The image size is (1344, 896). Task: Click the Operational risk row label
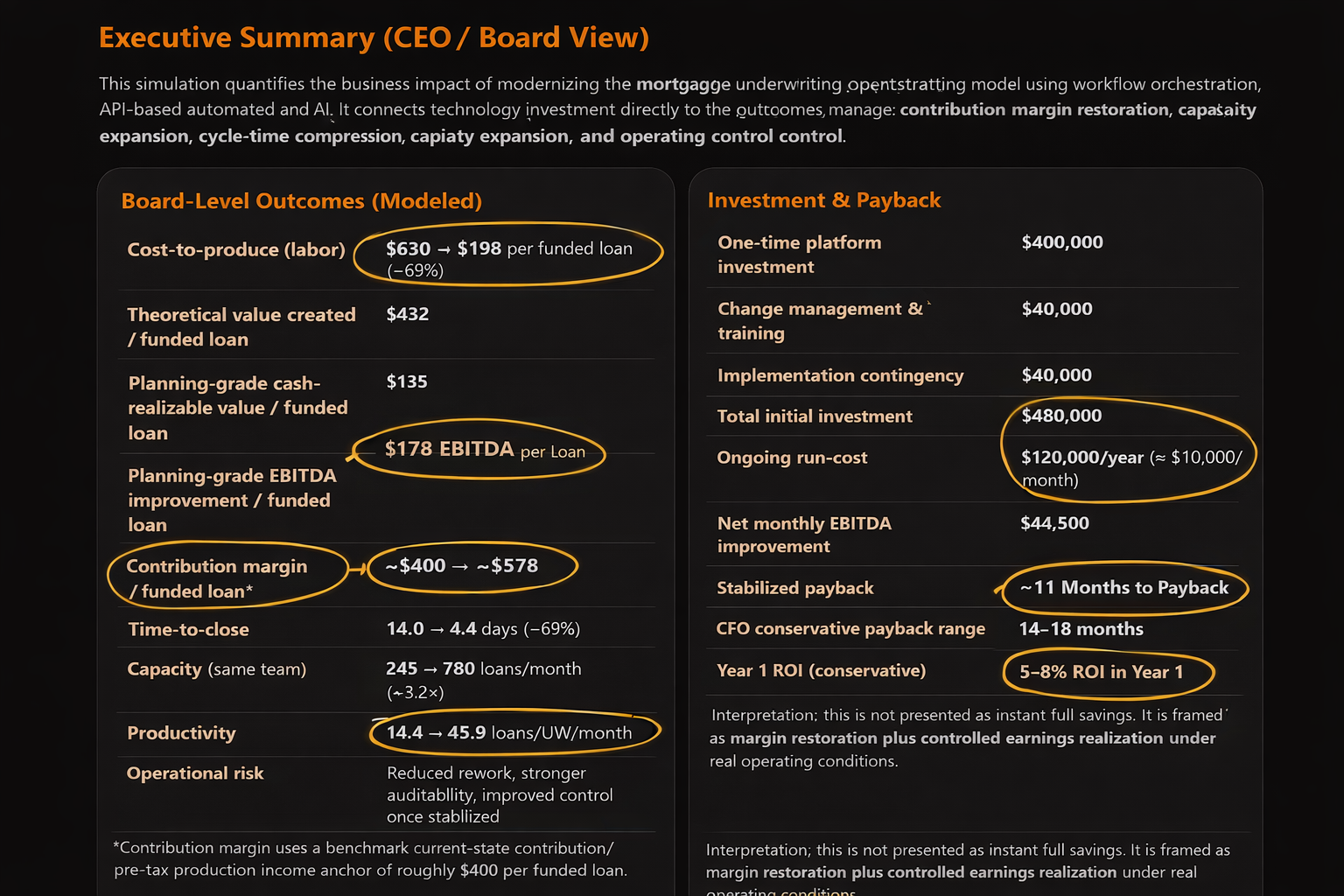pos(195,773)
